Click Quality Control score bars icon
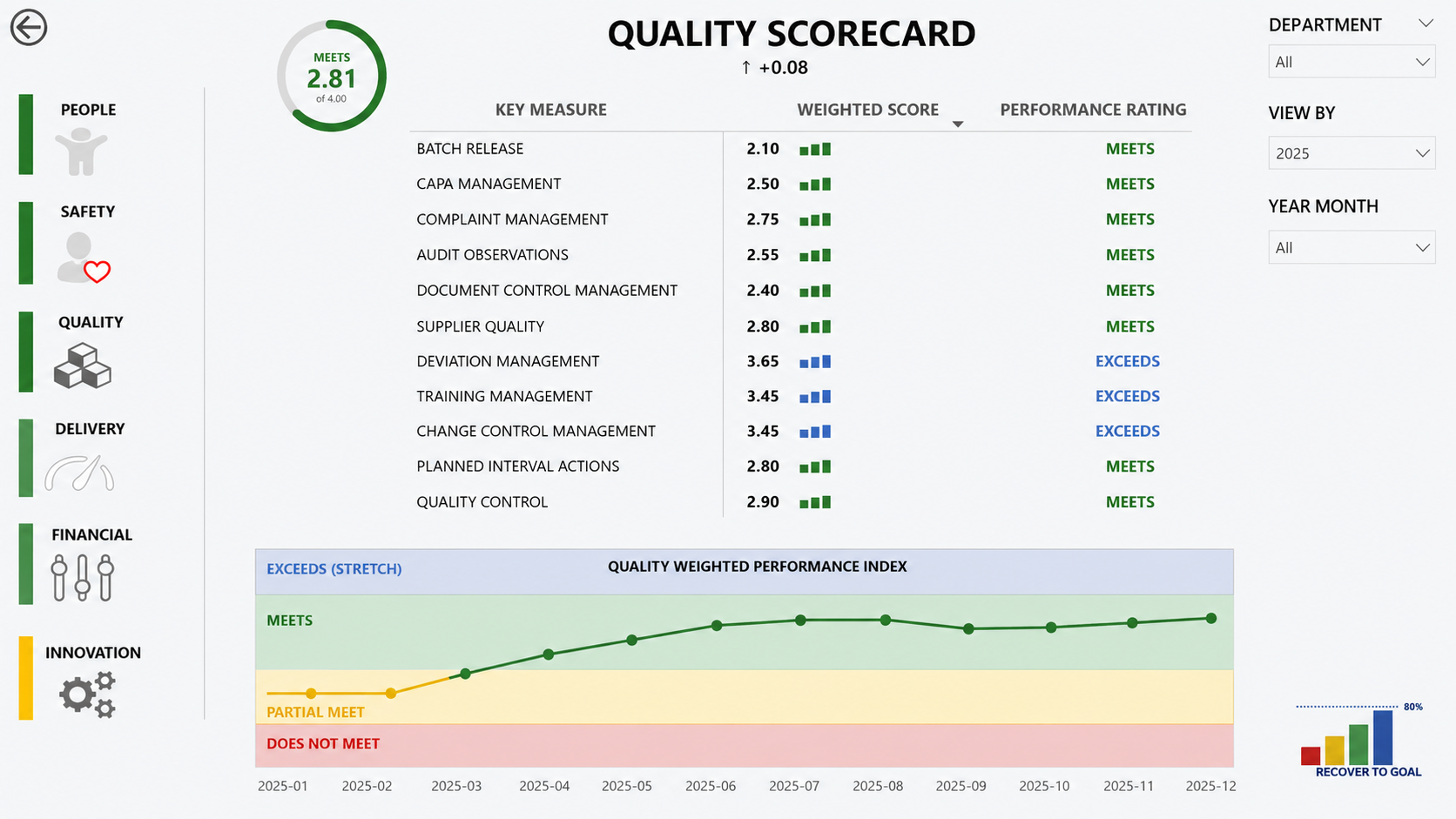The width and height of the screenshot is (1456, 819). point(815,502)
